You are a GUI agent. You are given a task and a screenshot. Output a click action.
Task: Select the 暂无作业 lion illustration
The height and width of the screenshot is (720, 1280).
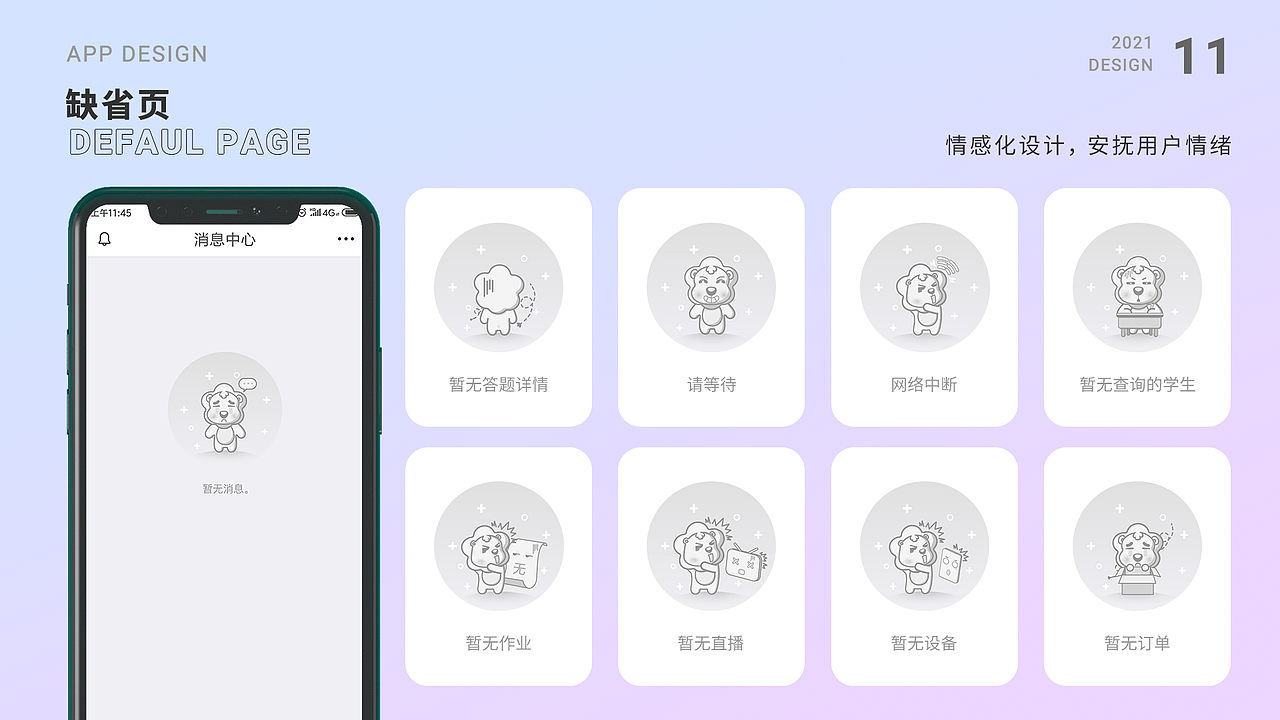[x=498, y=546]
